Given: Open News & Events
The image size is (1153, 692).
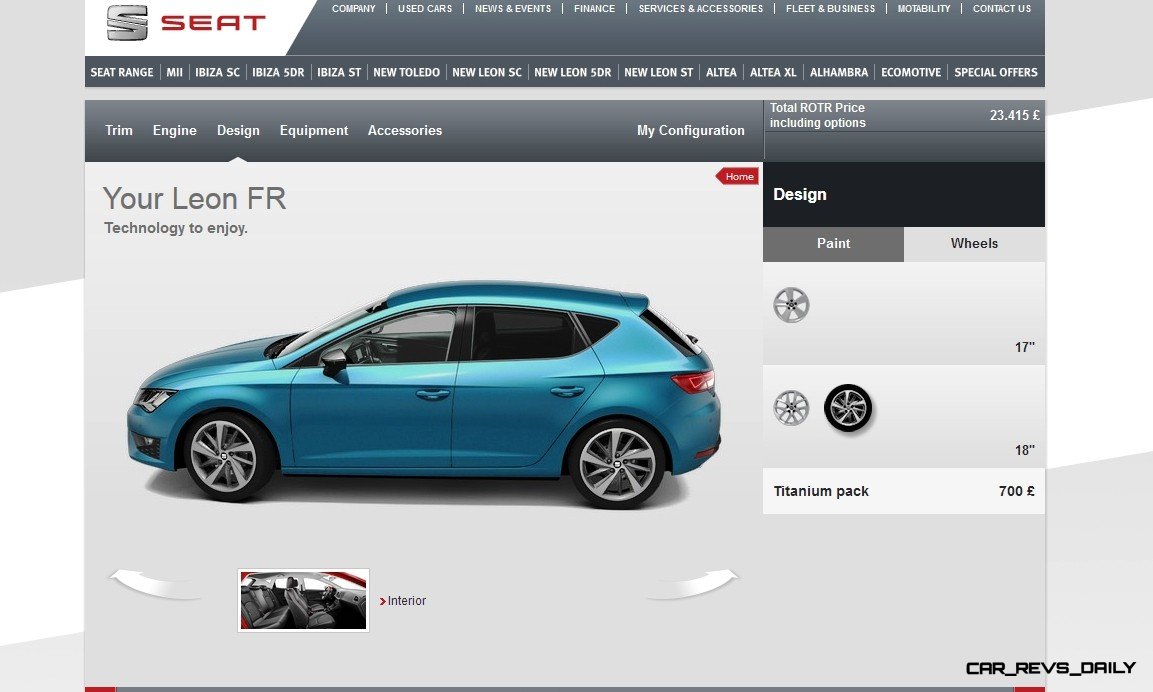Looking at the screenshot, I should coord(513,9).
